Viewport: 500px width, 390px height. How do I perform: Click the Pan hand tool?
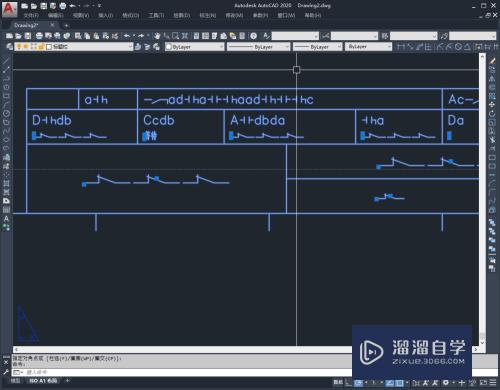pos(157,36)
